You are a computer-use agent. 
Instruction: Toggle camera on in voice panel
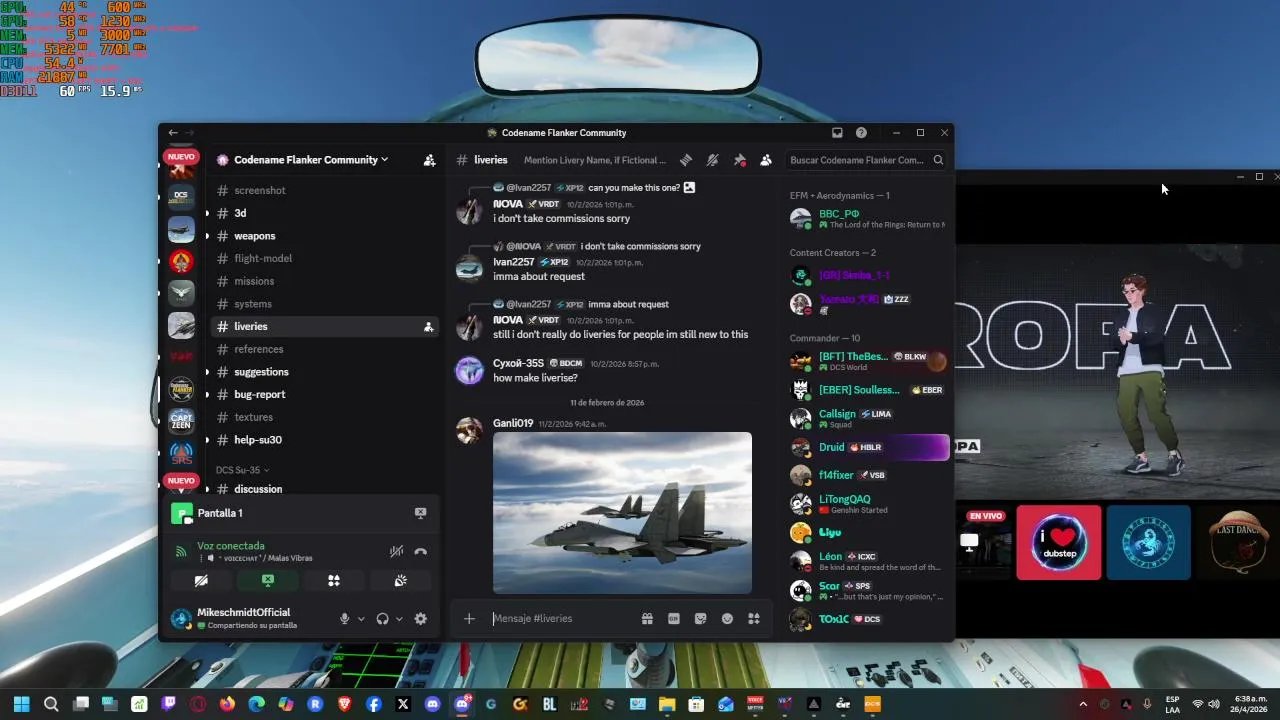(201, 580)
